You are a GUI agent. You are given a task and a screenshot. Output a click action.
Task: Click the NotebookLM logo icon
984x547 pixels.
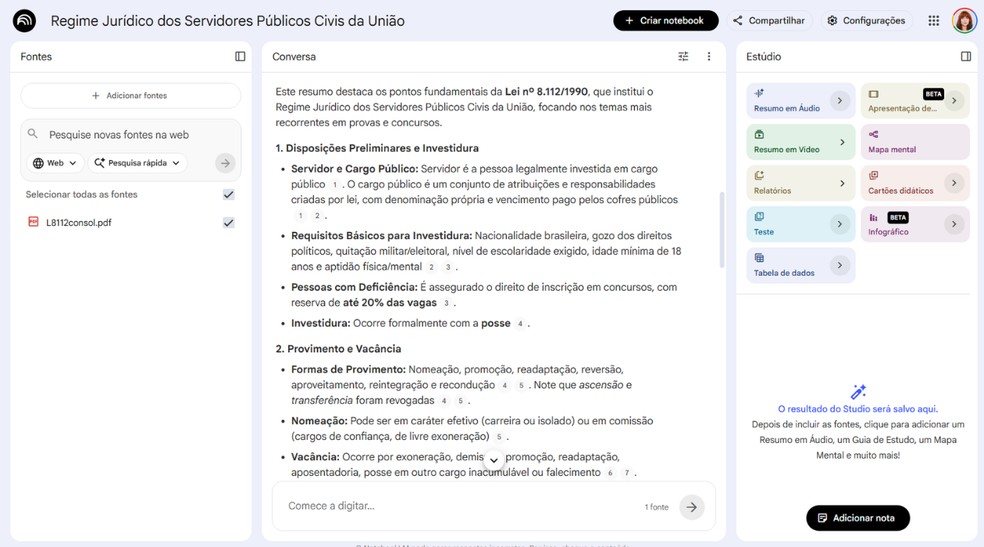pos(24,21)
